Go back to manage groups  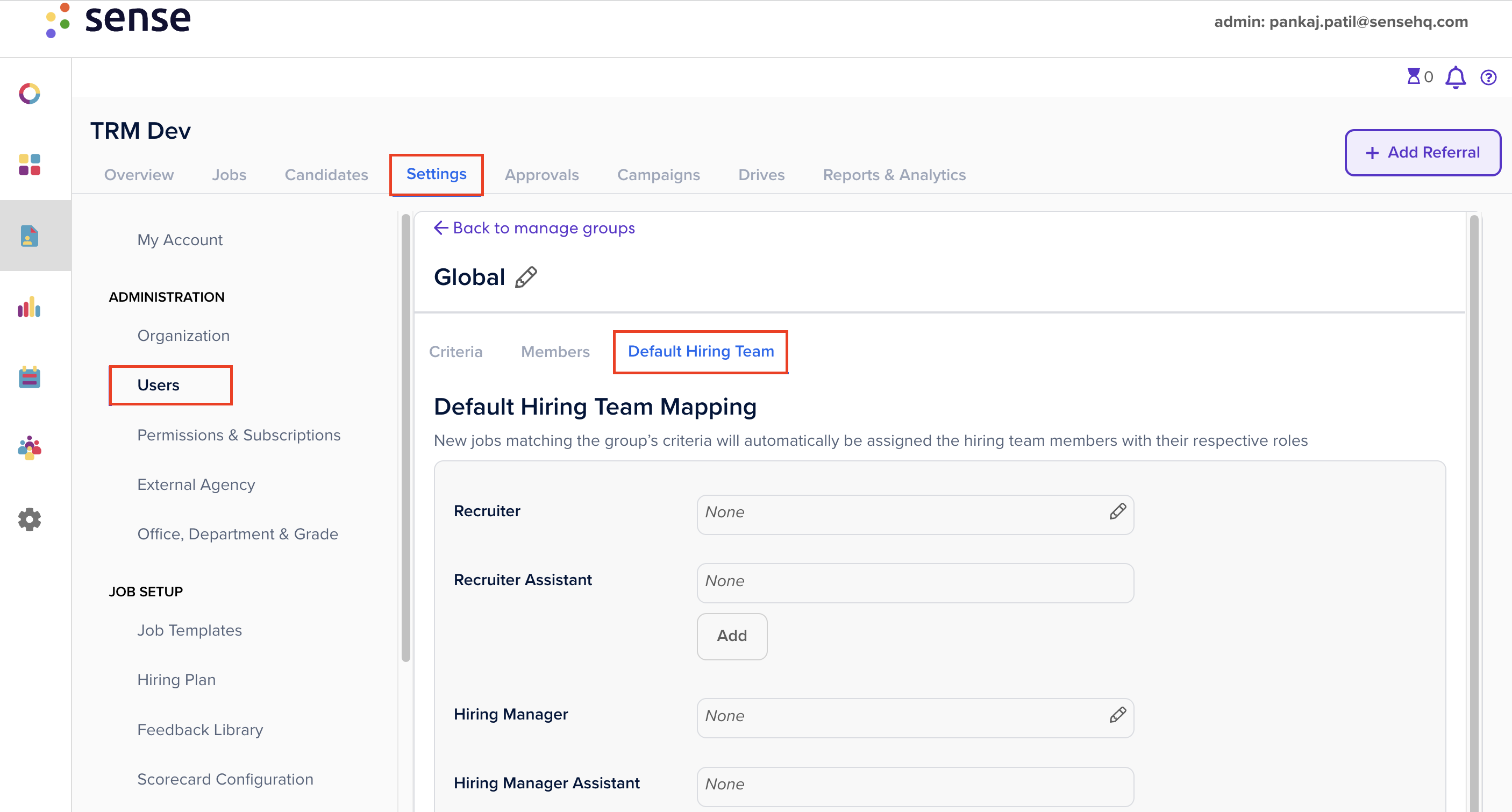pyautogui.click(x=534, y=228)
